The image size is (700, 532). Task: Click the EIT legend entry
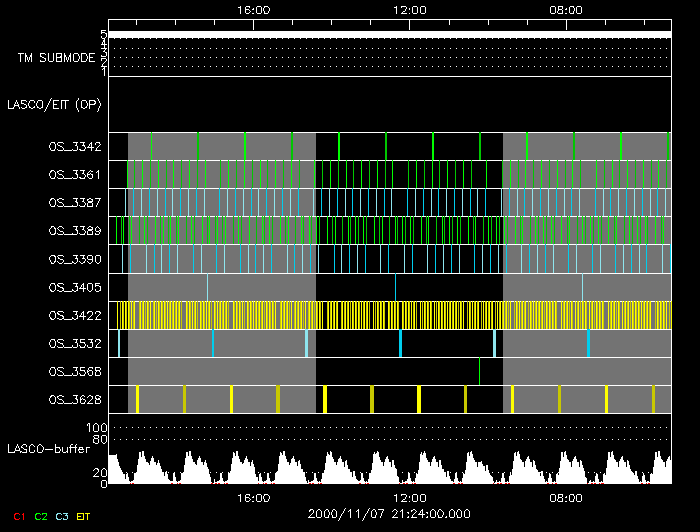(x=83, y=515)
